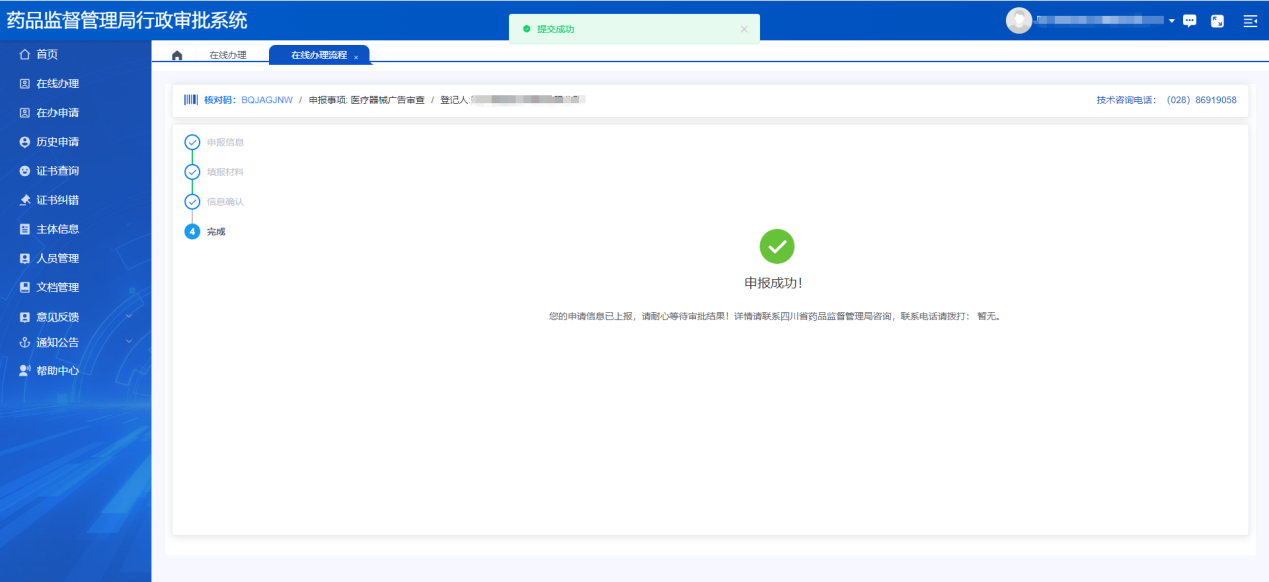The width and height of the screenshot is (1269, 582).
Task: Open 帮助中心 from the sidebar
Action: [57, 371]
